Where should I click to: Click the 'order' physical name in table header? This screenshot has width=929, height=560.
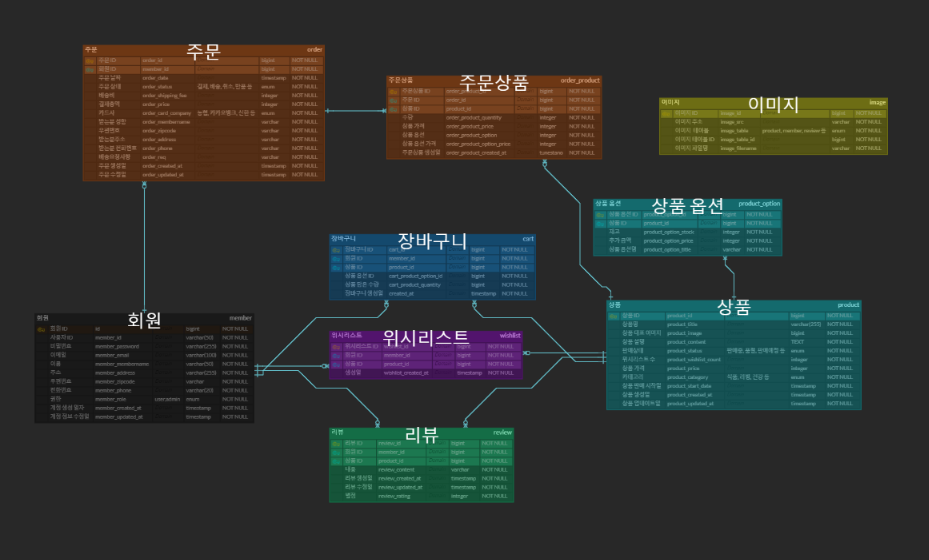coord(315,50)
